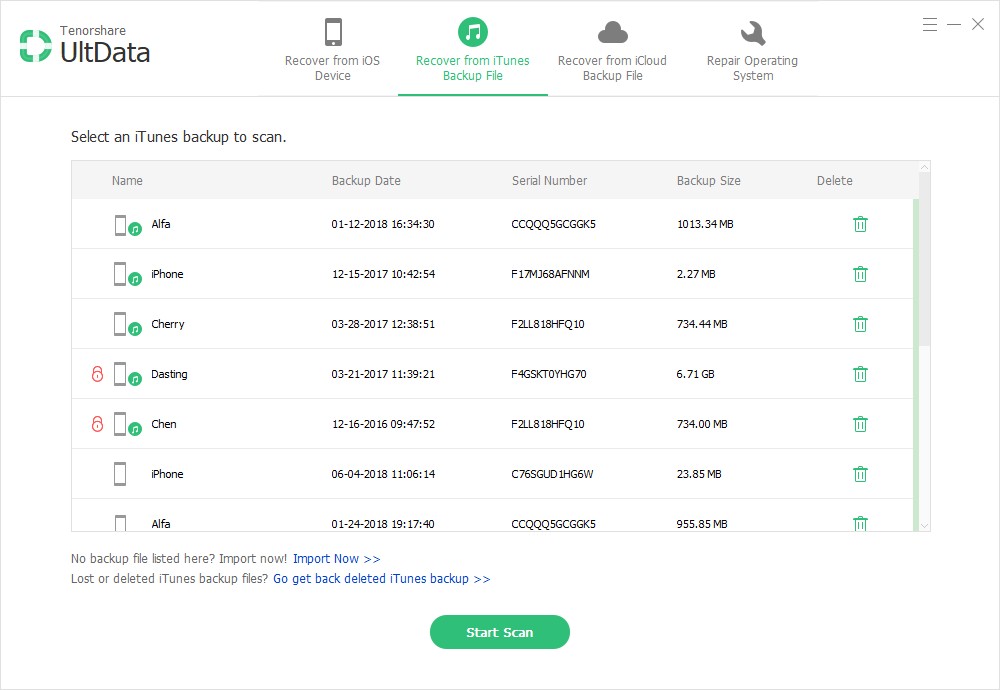Click date 03-21-2017 11:39:21

(383, 374)
